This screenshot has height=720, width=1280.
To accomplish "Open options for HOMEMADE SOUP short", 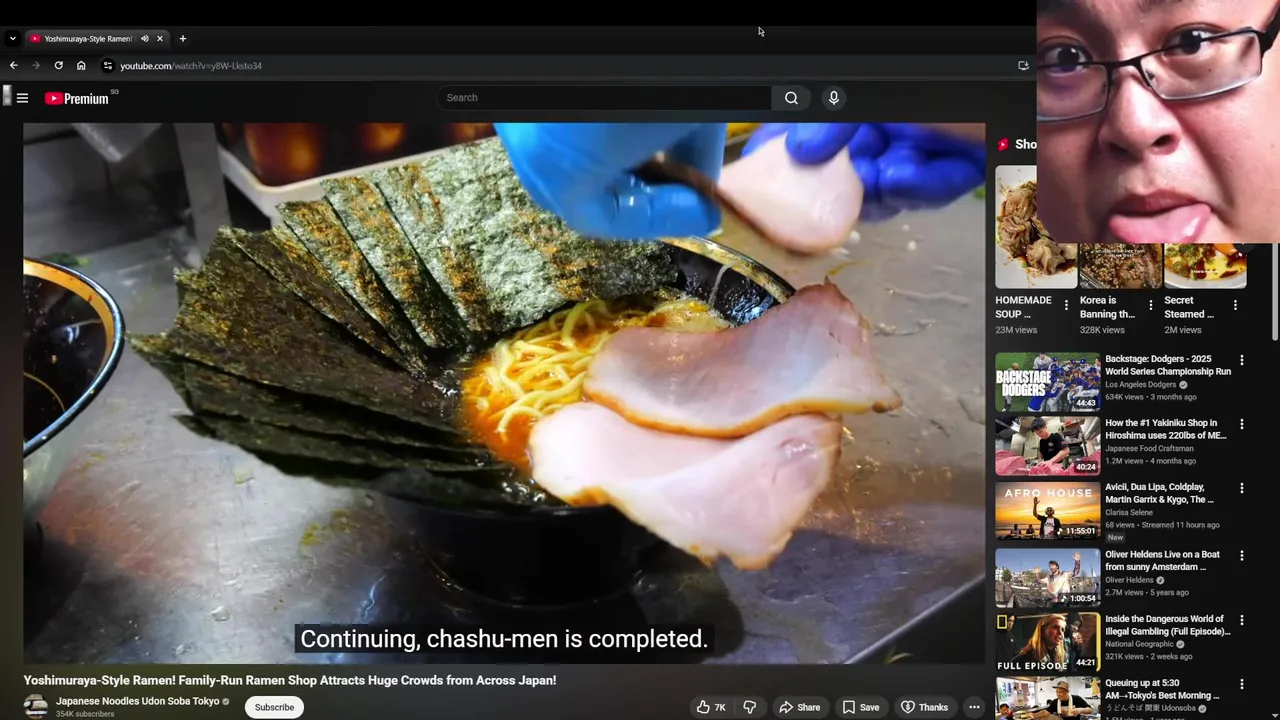I will coord(1066,305).
